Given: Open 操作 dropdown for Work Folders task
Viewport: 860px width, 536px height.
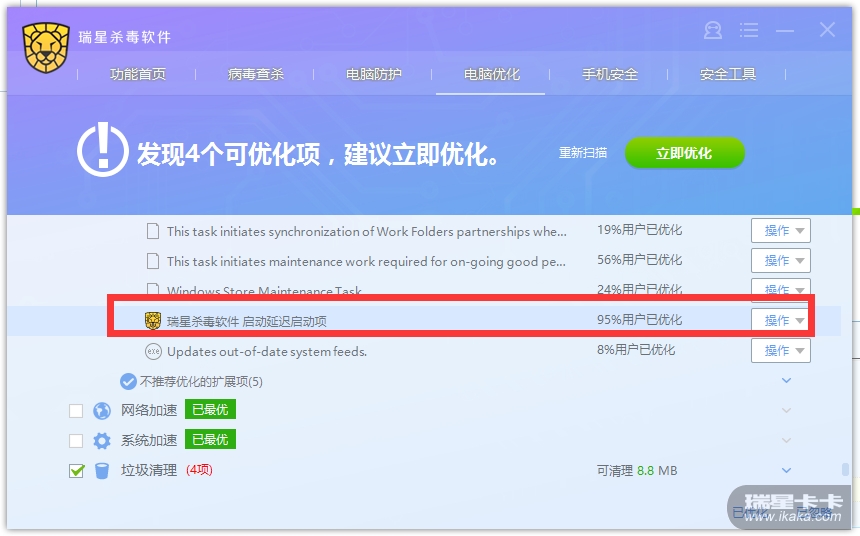Looking at the screenshot, I should pyautogui.click(x=780, y=230).
